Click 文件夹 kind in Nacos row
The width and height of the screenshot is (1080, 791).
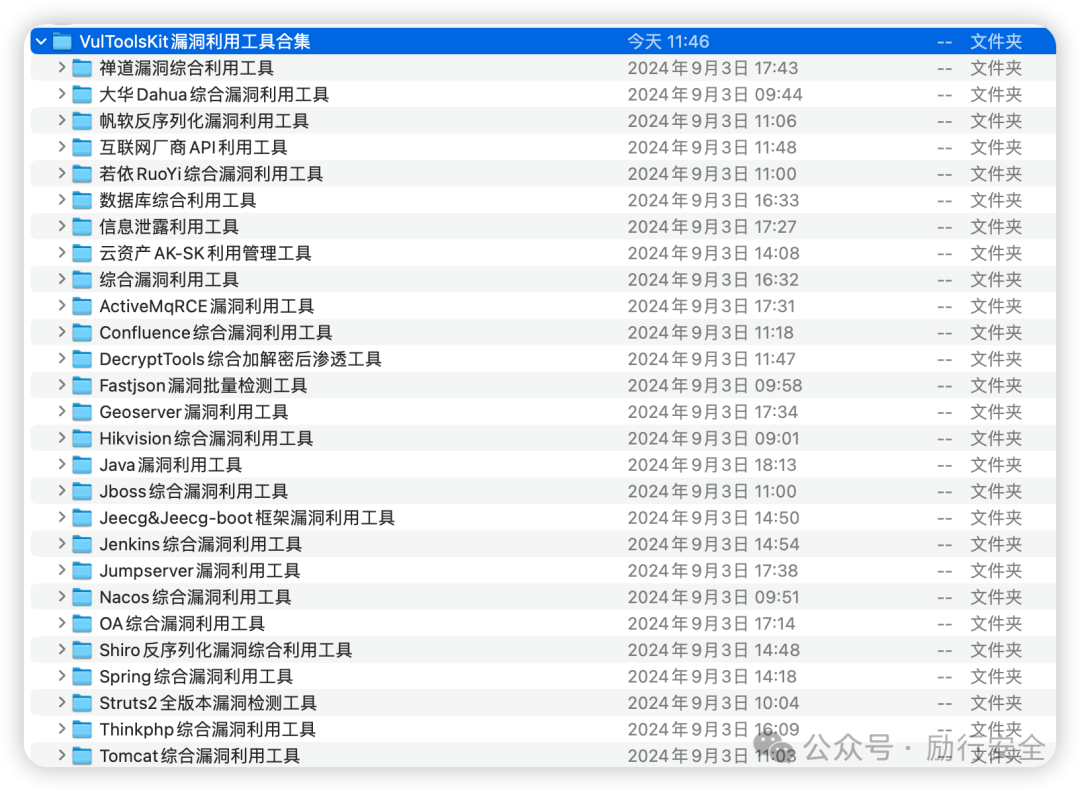[996, 597]
